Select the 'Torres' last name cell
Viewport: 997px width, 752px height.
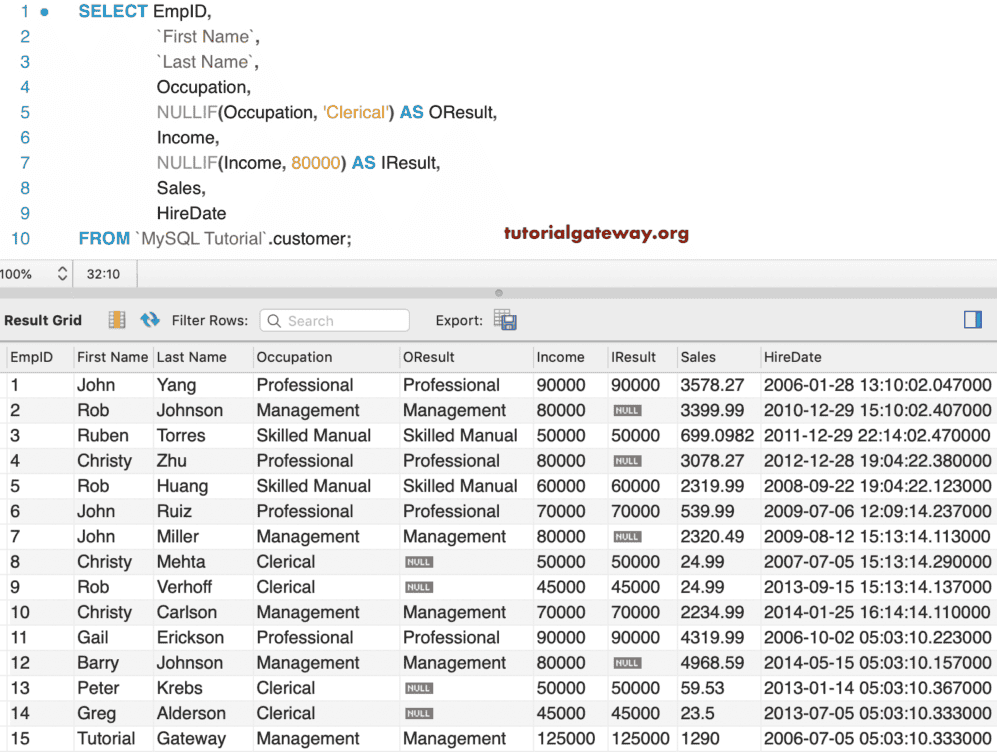181,435
